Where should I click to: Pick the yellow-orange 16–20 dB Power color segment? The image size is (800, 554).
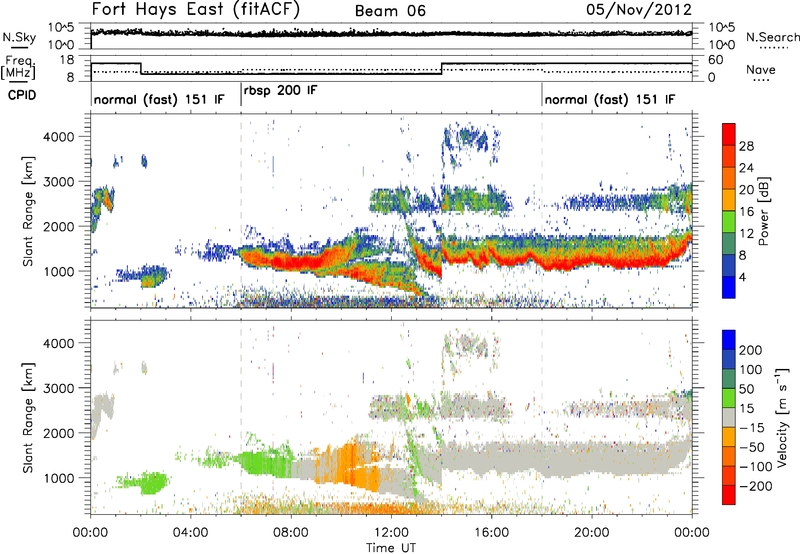(729, 200)
